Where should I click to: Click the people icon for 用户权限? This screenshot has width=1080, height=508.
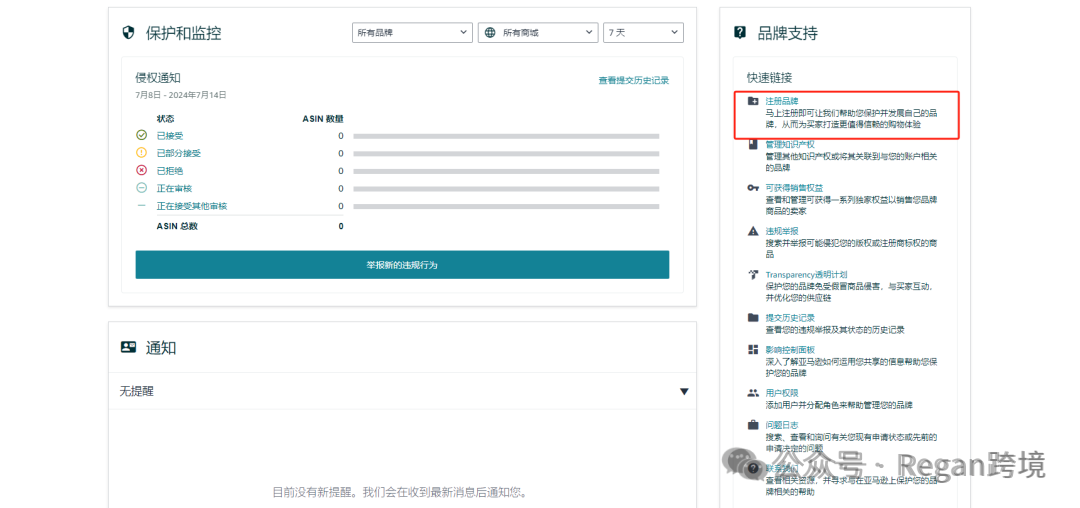[x=753, y=393]
